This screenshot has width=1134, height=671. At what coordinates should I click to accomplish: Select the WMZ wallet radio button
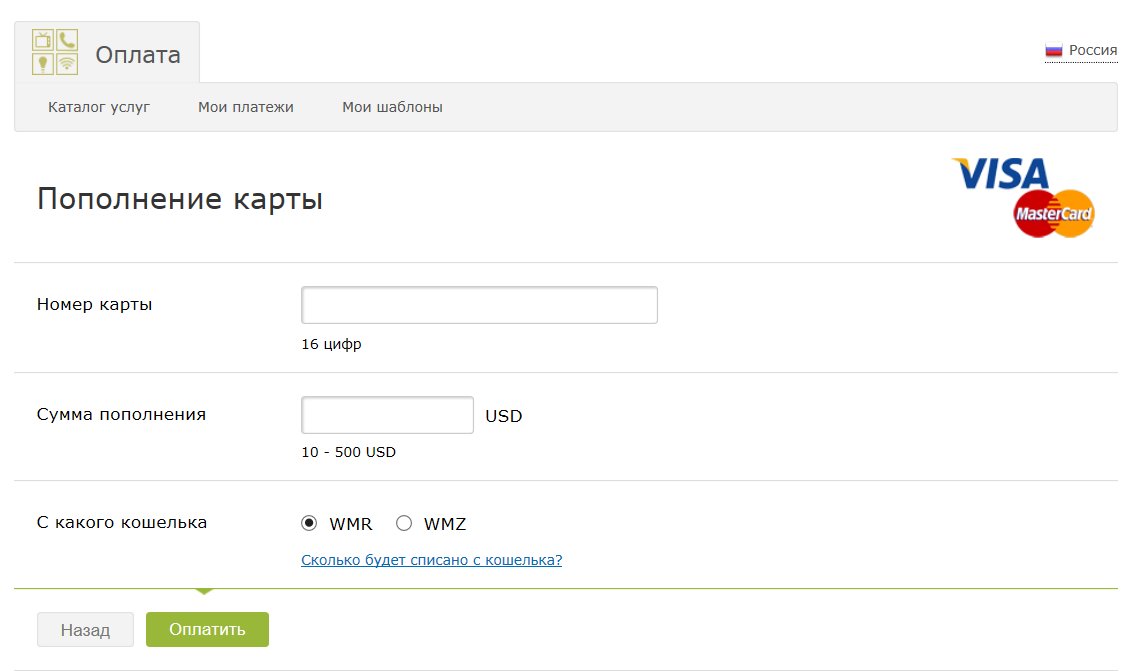[404, 523]
